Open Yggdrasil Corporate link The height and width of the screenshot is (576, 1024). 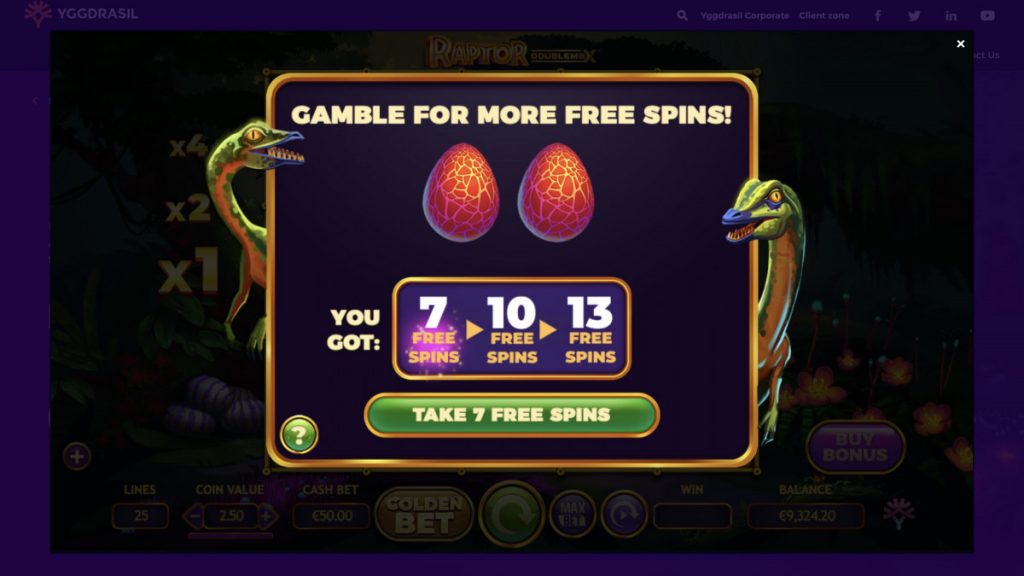[x=744, y=16]
